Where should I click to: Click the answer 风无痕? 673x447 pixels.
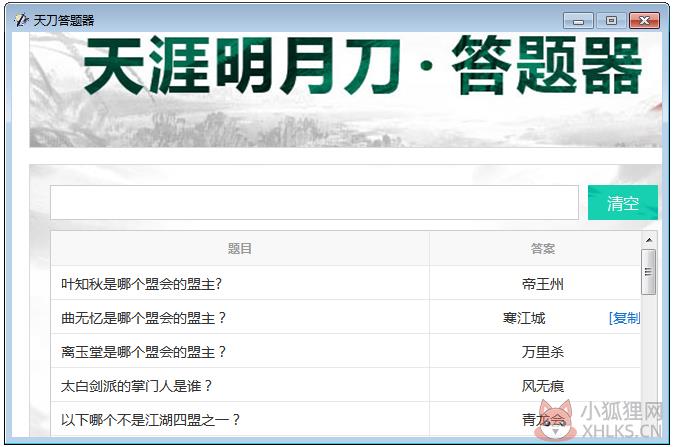tap(543, 386)
